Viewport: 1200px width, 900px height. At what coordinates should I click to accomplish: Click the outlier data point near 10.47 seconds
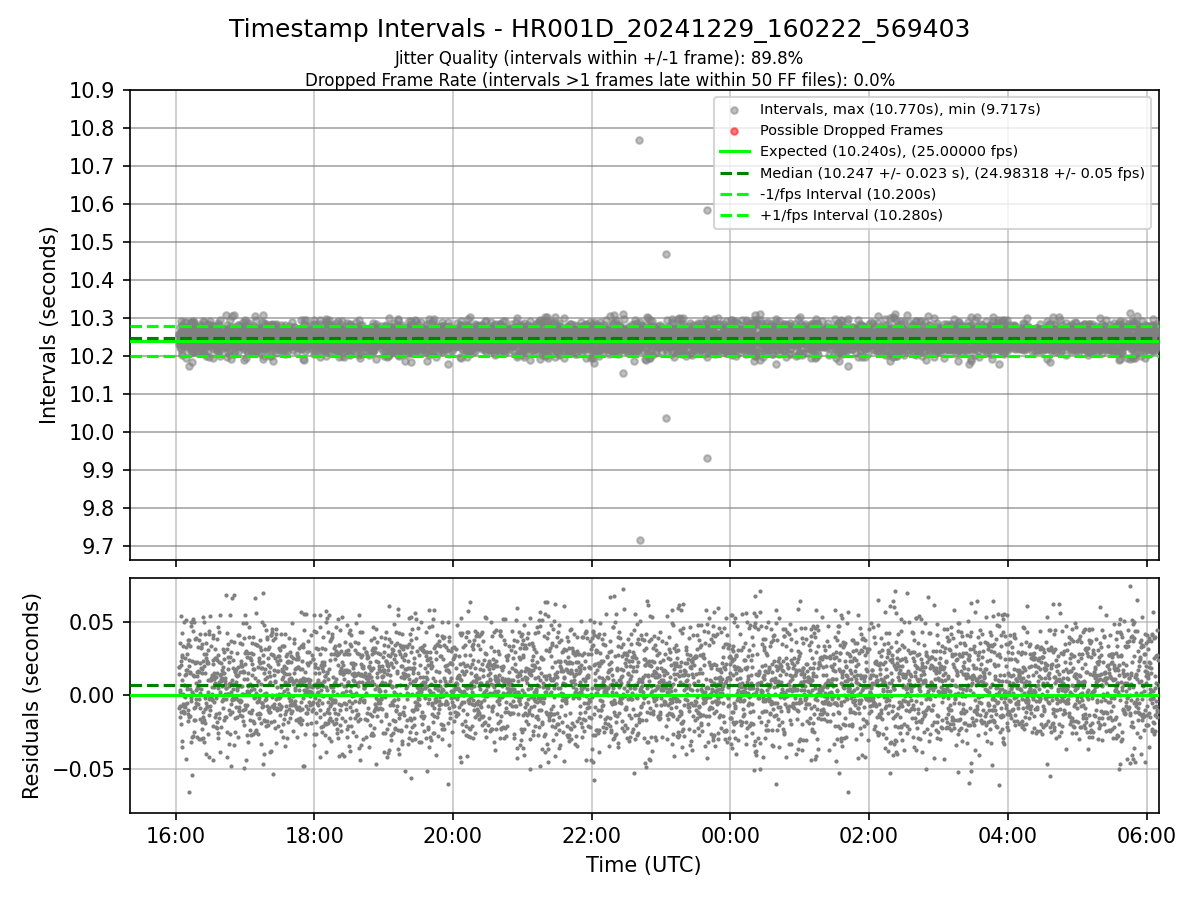[666, 254]
